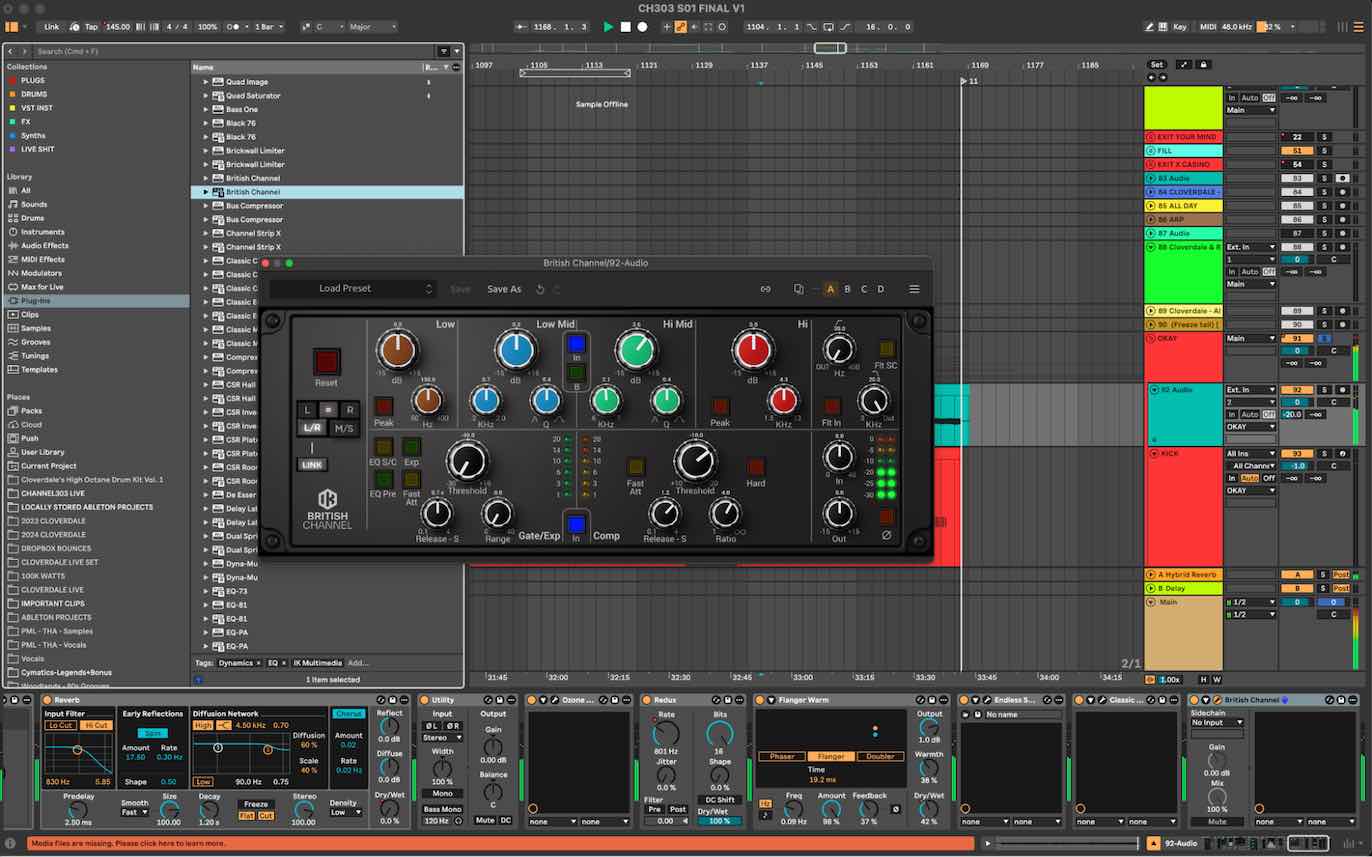Open the British Channel hamburger menu icon
The image size is (1372, 857).
(914, 289)
